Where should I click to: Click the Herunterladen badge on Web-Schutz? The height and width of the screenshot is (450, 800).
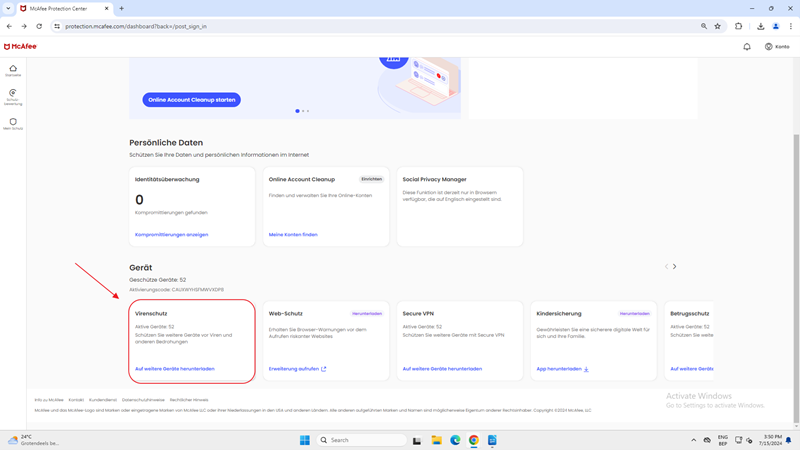[367, 314]
